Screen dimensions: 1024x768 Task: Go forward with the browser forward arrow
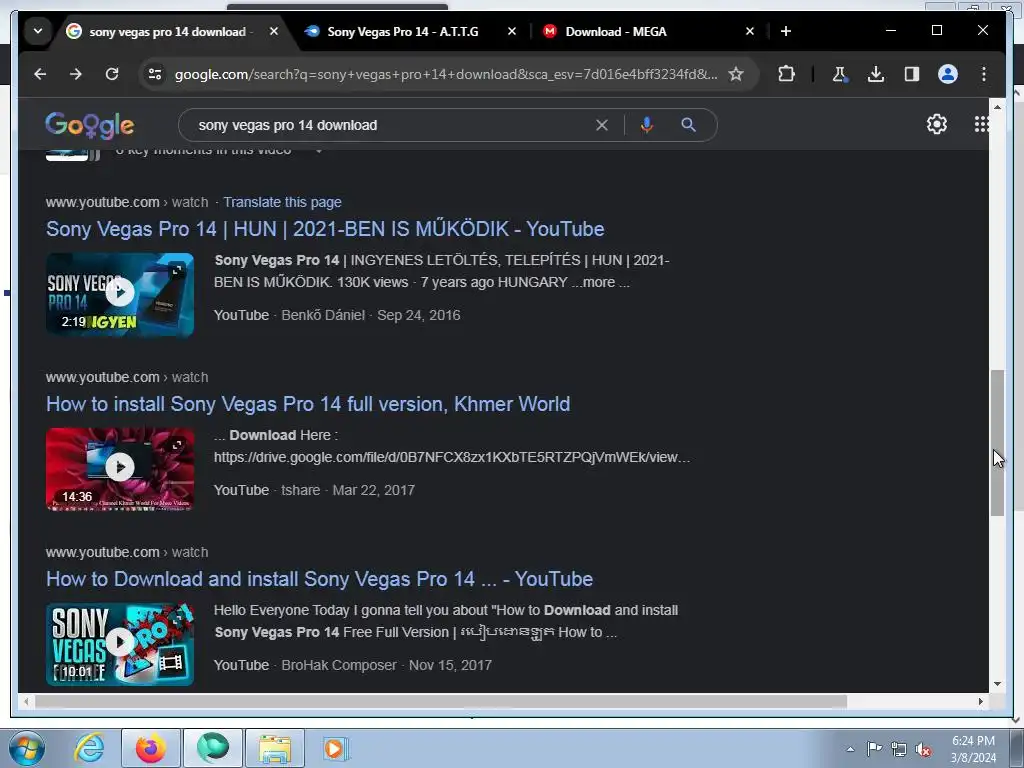coord(76,74)
